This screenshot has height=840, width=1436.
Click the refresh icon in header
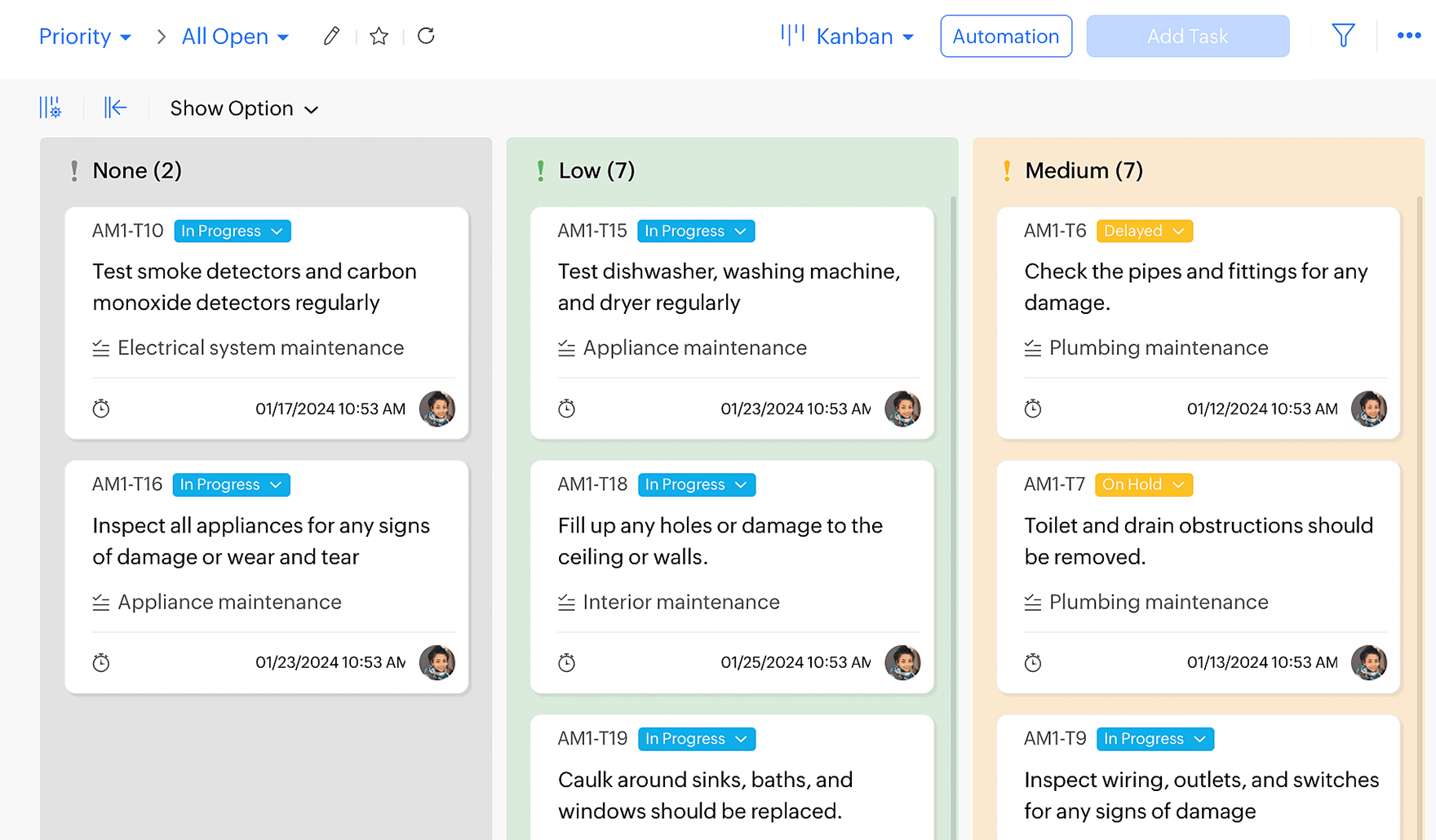click(426, 36)
